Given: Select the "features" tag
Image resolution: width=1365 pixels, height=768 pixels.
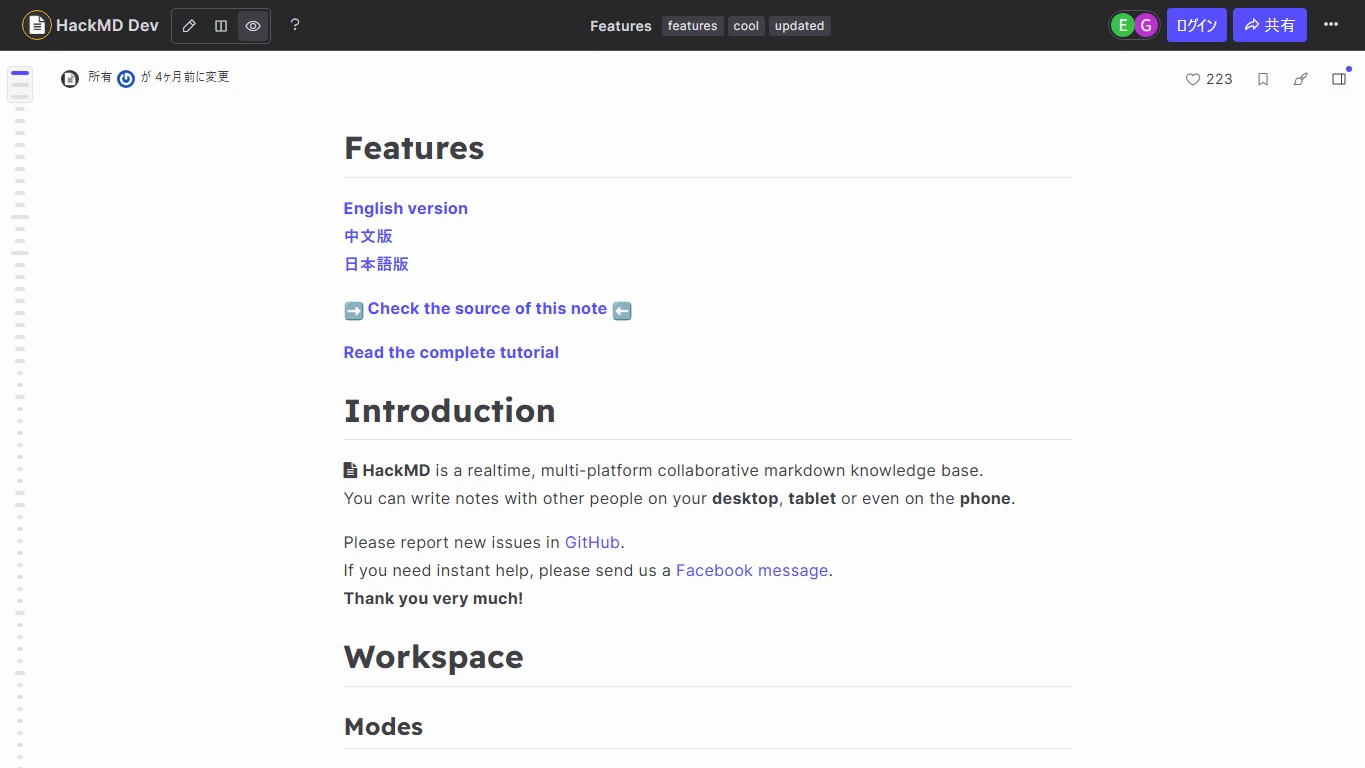Looking at the screenshot, I should click(693, 26).
